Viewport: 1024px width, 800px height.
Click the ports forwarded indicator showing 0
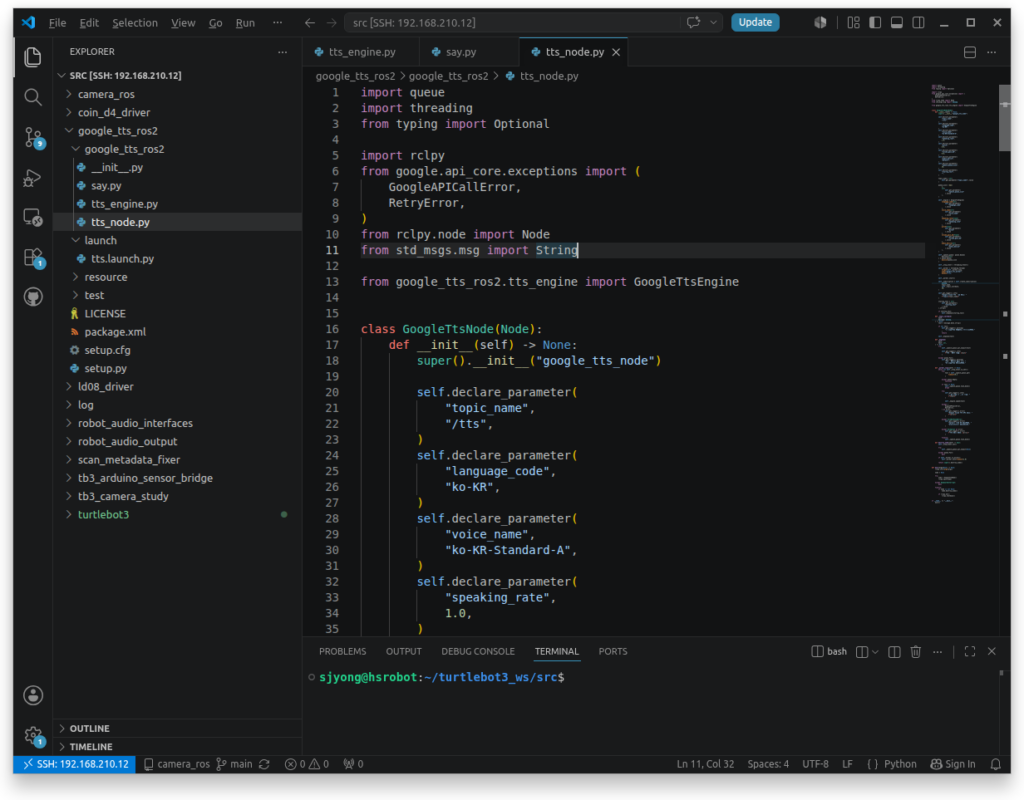(353, 764)
